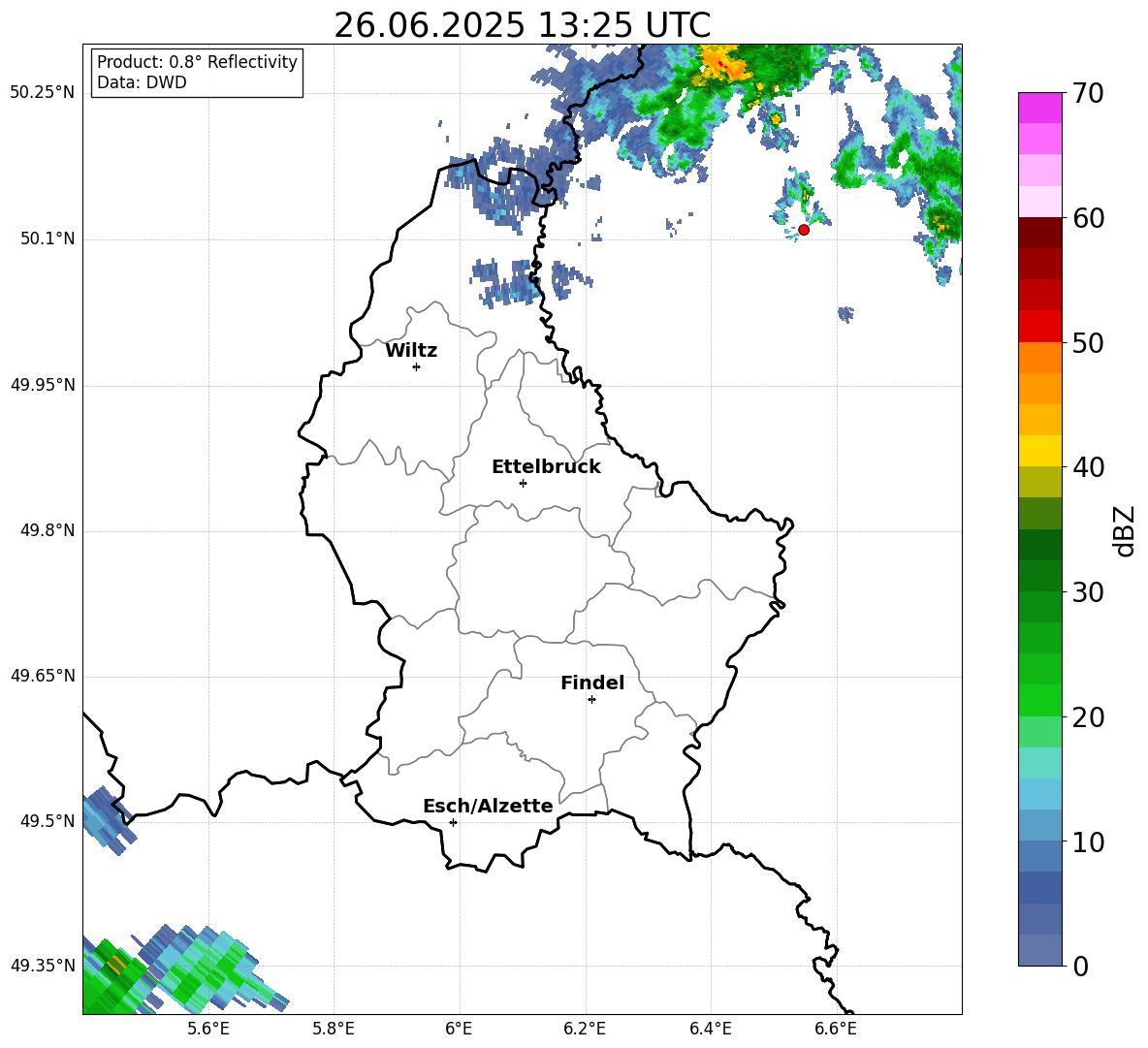The image size is (1148, 1048).
Task: Click the 49.35°N latitude label
Action: [43, 966]
